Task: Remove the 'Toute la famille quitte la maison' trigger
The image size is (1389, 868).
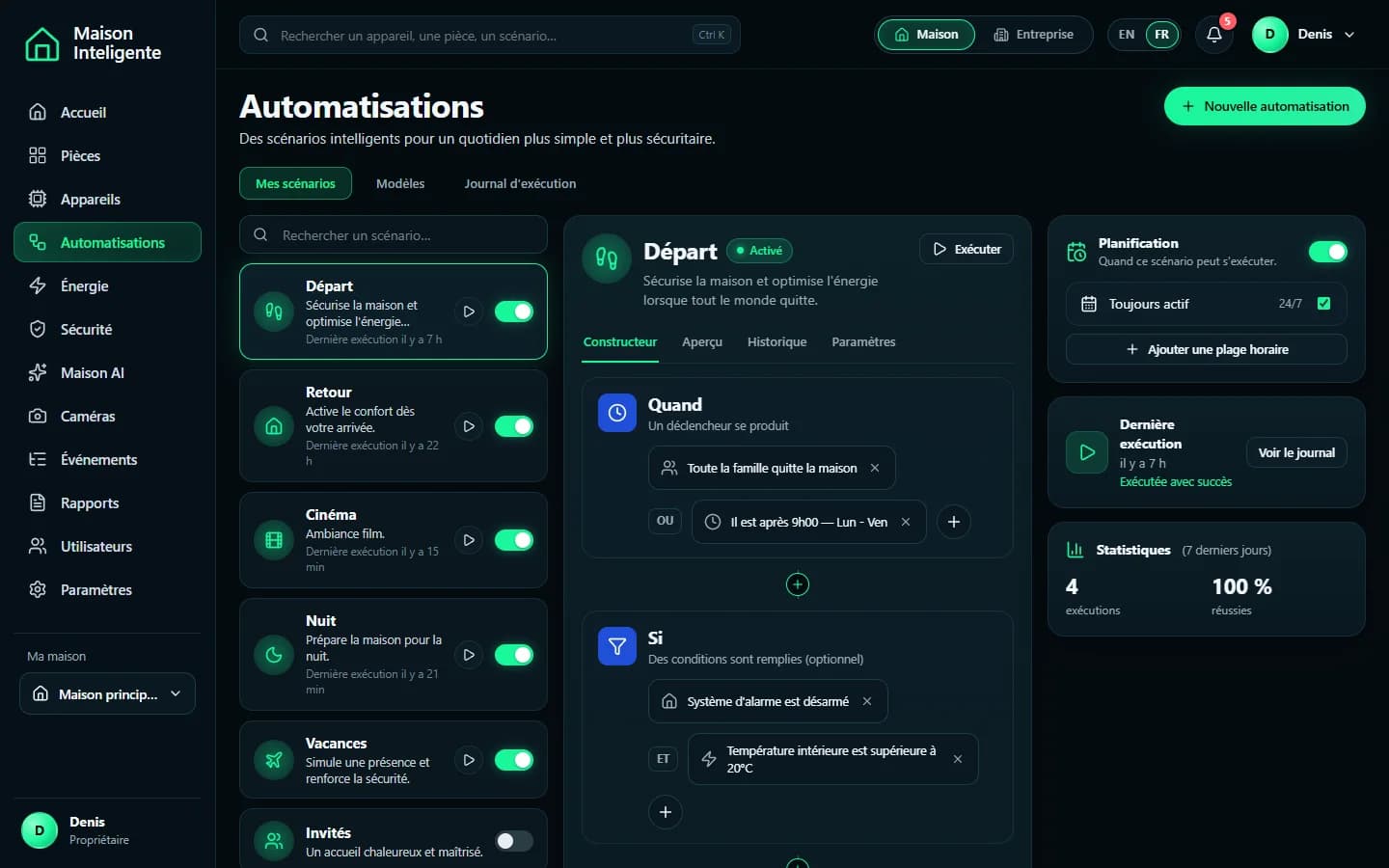Action: 875,468
